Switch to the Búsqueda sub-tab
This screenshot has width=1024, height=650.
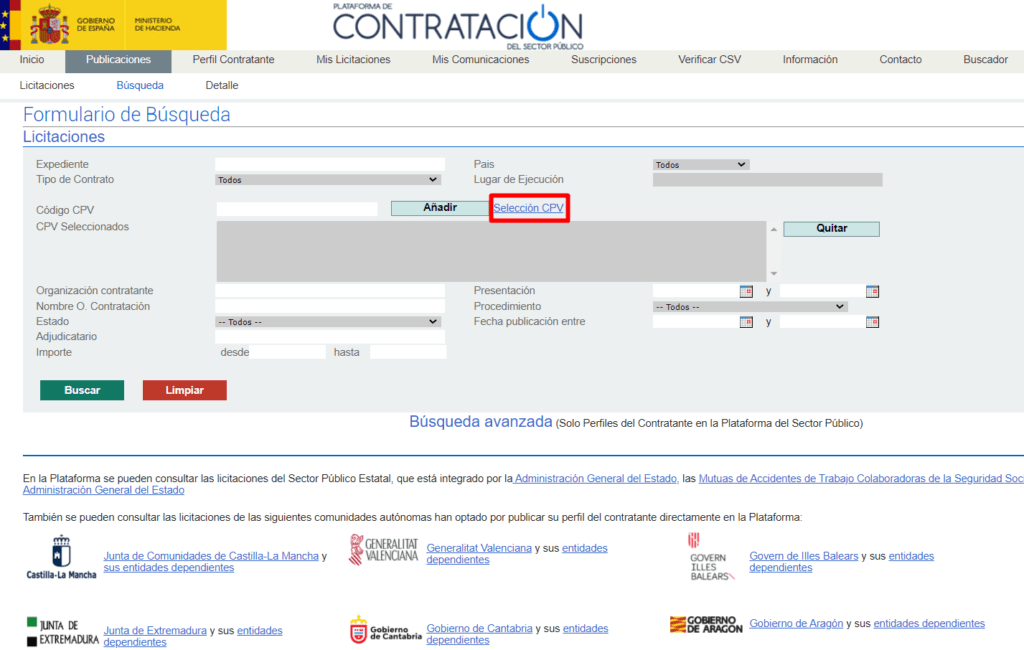(140, 86)
